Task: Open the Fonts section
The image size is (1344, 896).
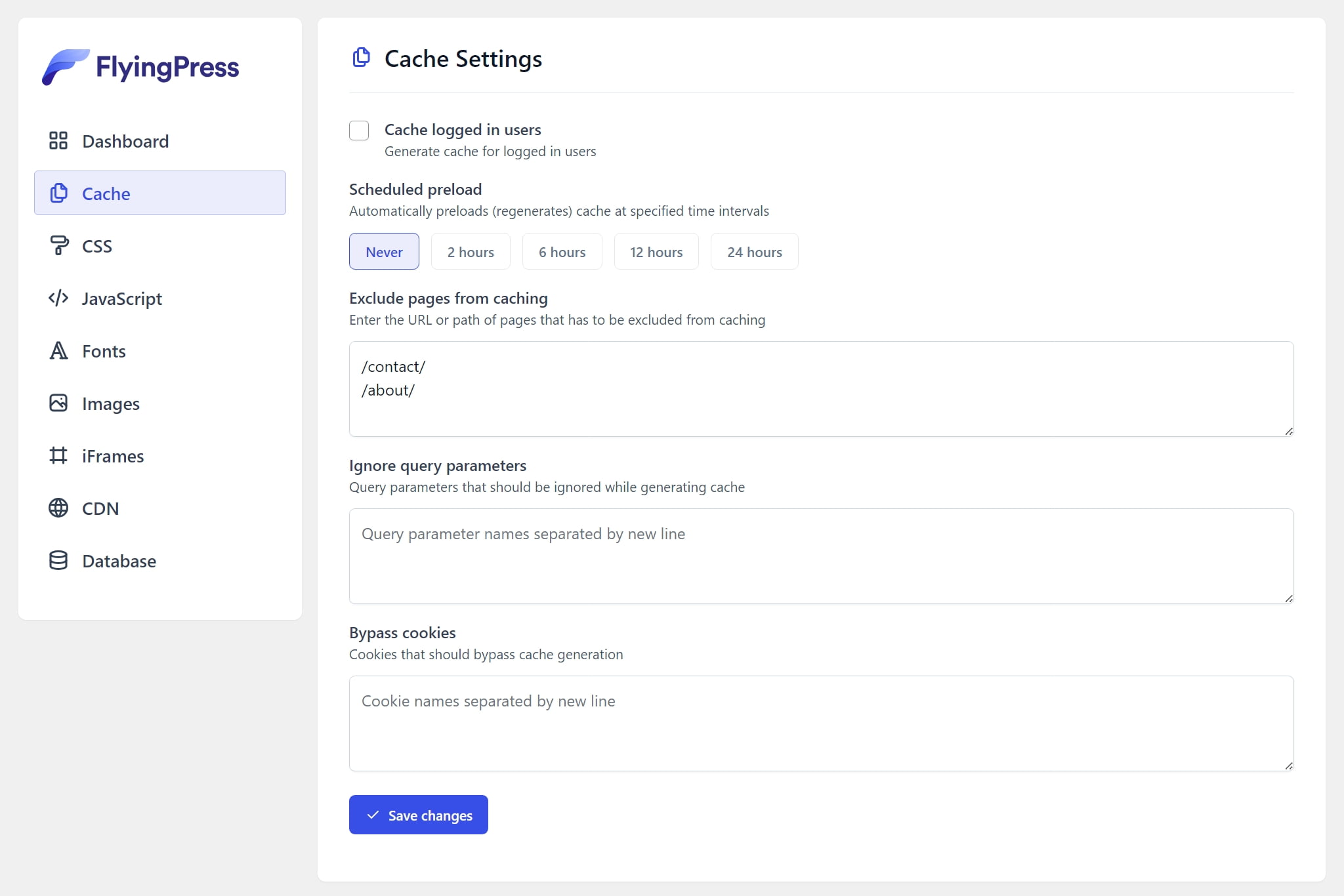Action: pyautogui.click(x=160, y=350)
